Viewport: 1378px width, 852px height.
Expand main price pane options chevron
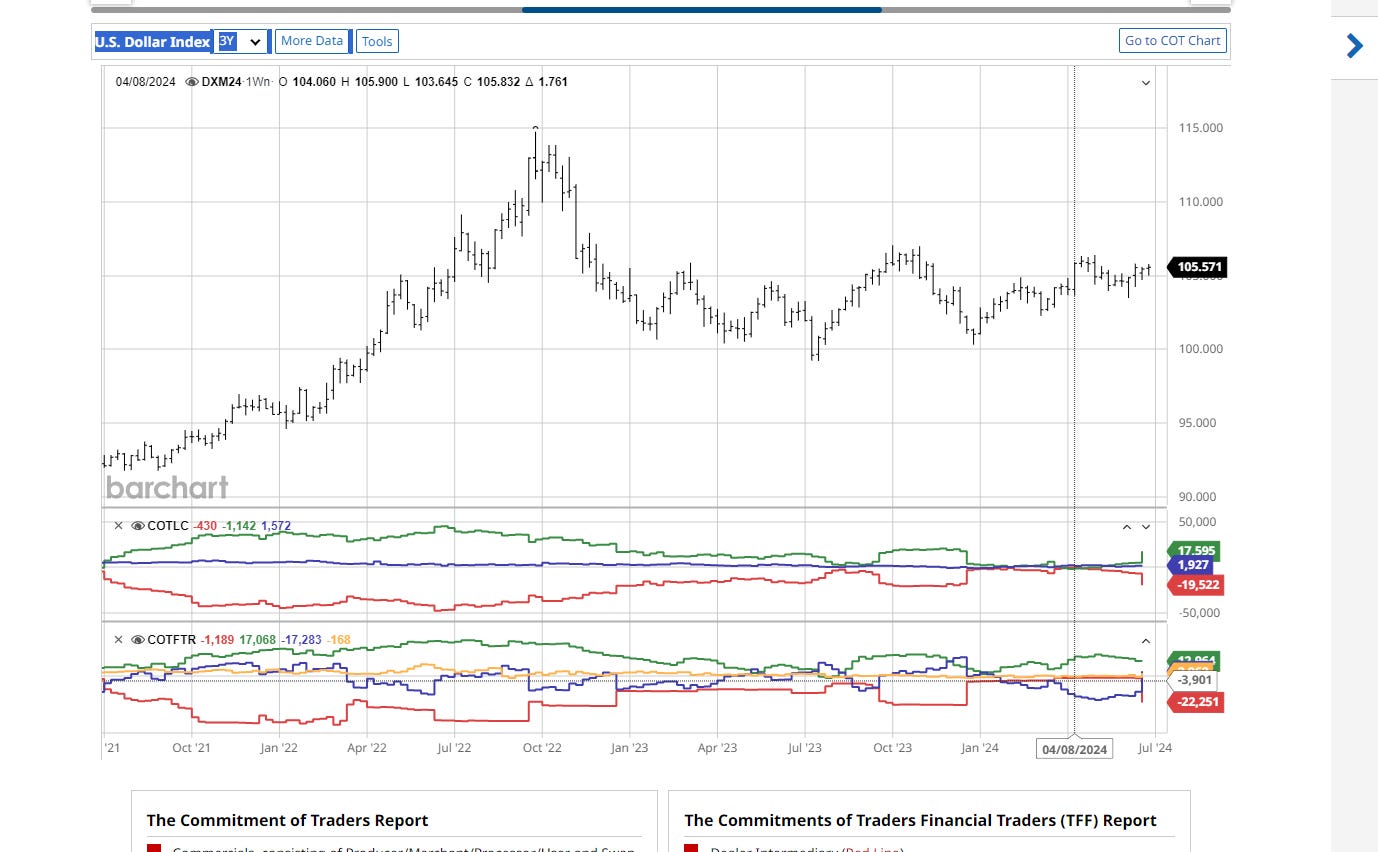click(x=1146, y=83)
